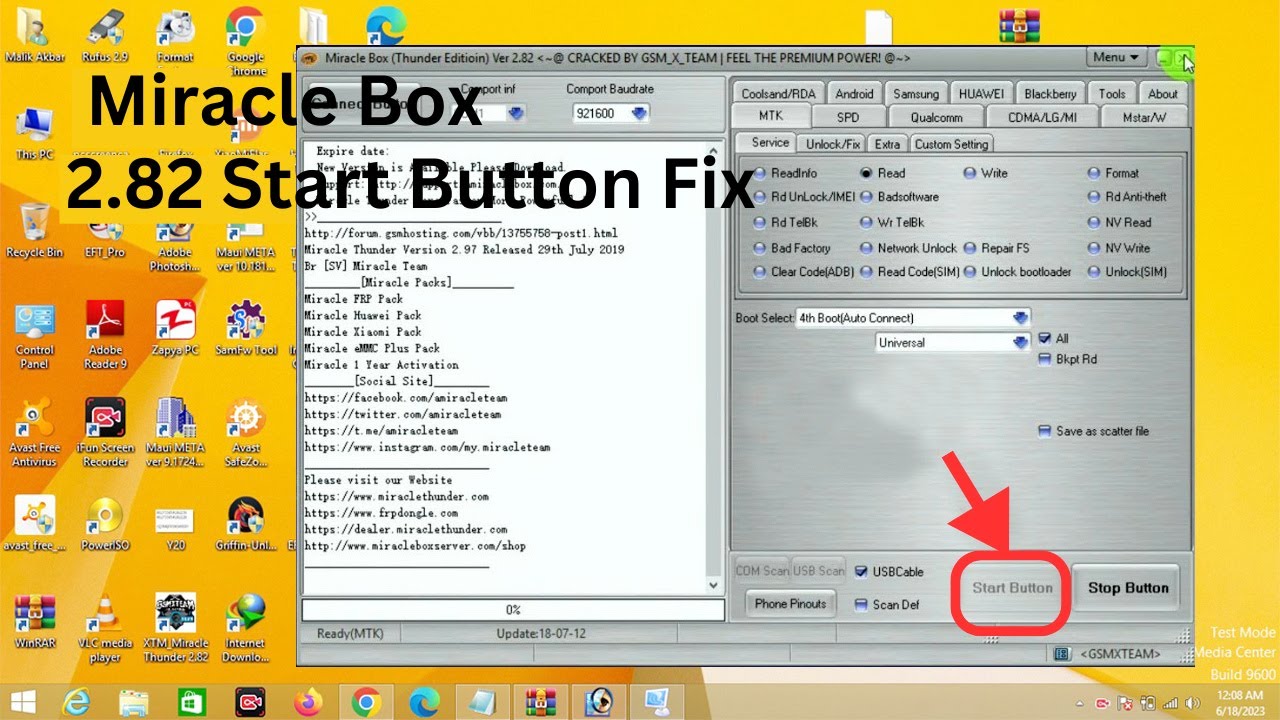Image resolution: width=1280 pixels, height=720 pixels.
Task: Toggle the Bkpt Rd checkbox
Action: coord(1068,359)
